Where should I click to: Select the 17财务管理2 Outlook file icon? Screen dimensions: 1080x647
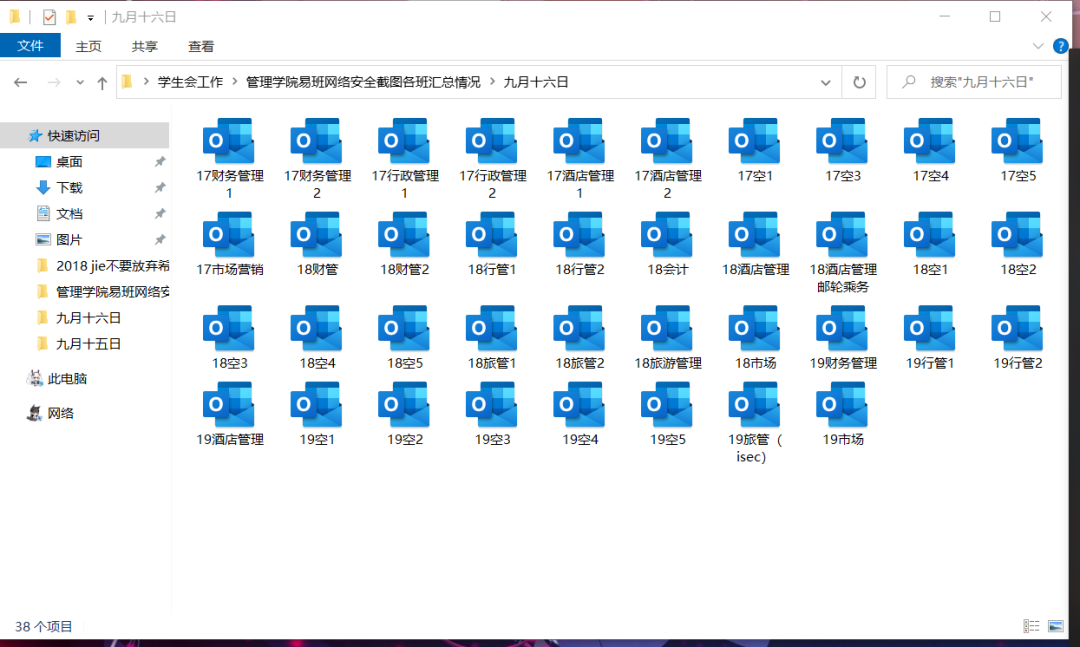317,141
